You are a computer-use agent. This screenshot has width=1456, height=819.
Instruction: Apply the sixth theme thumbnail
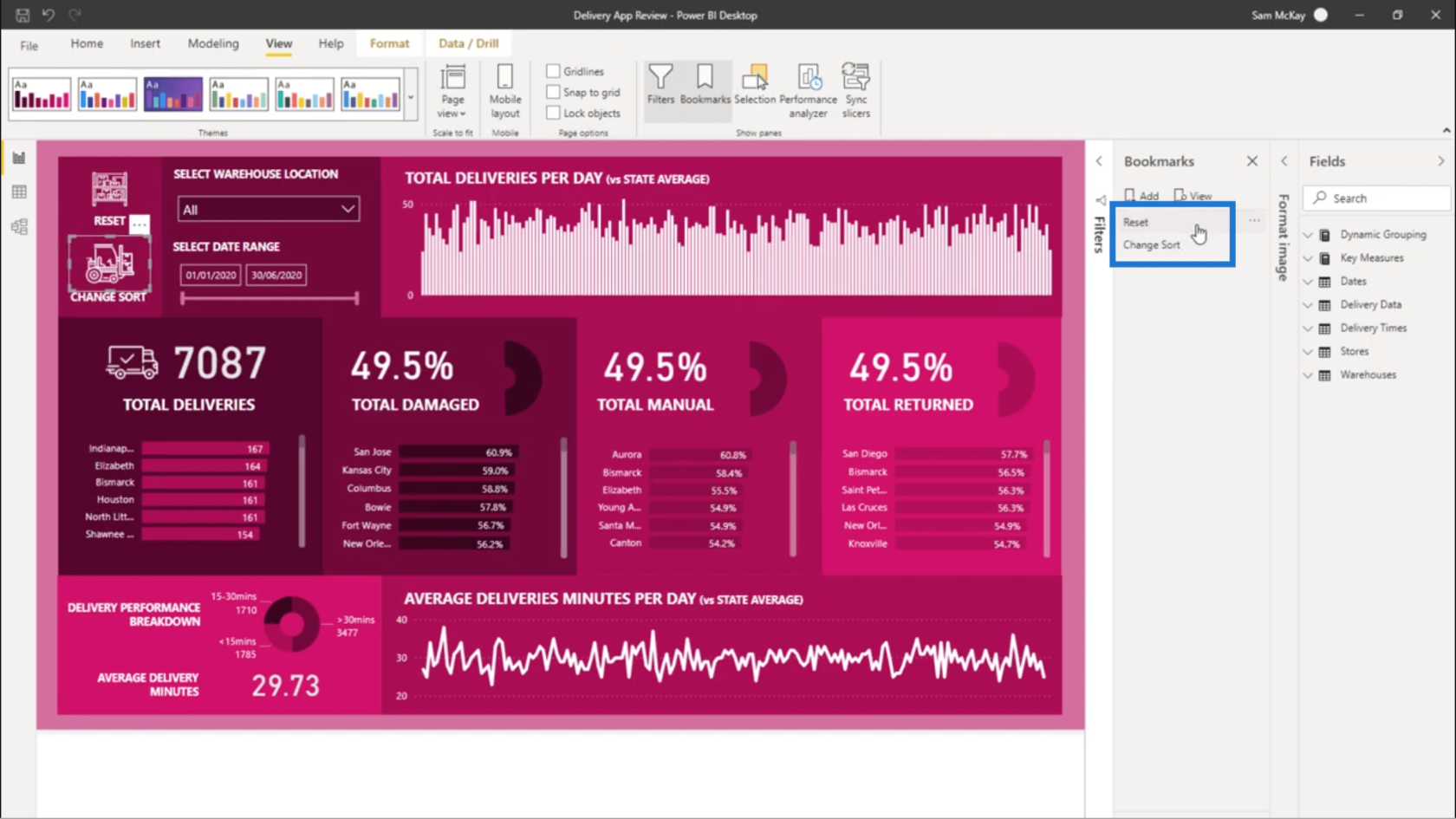pos(370,94)
